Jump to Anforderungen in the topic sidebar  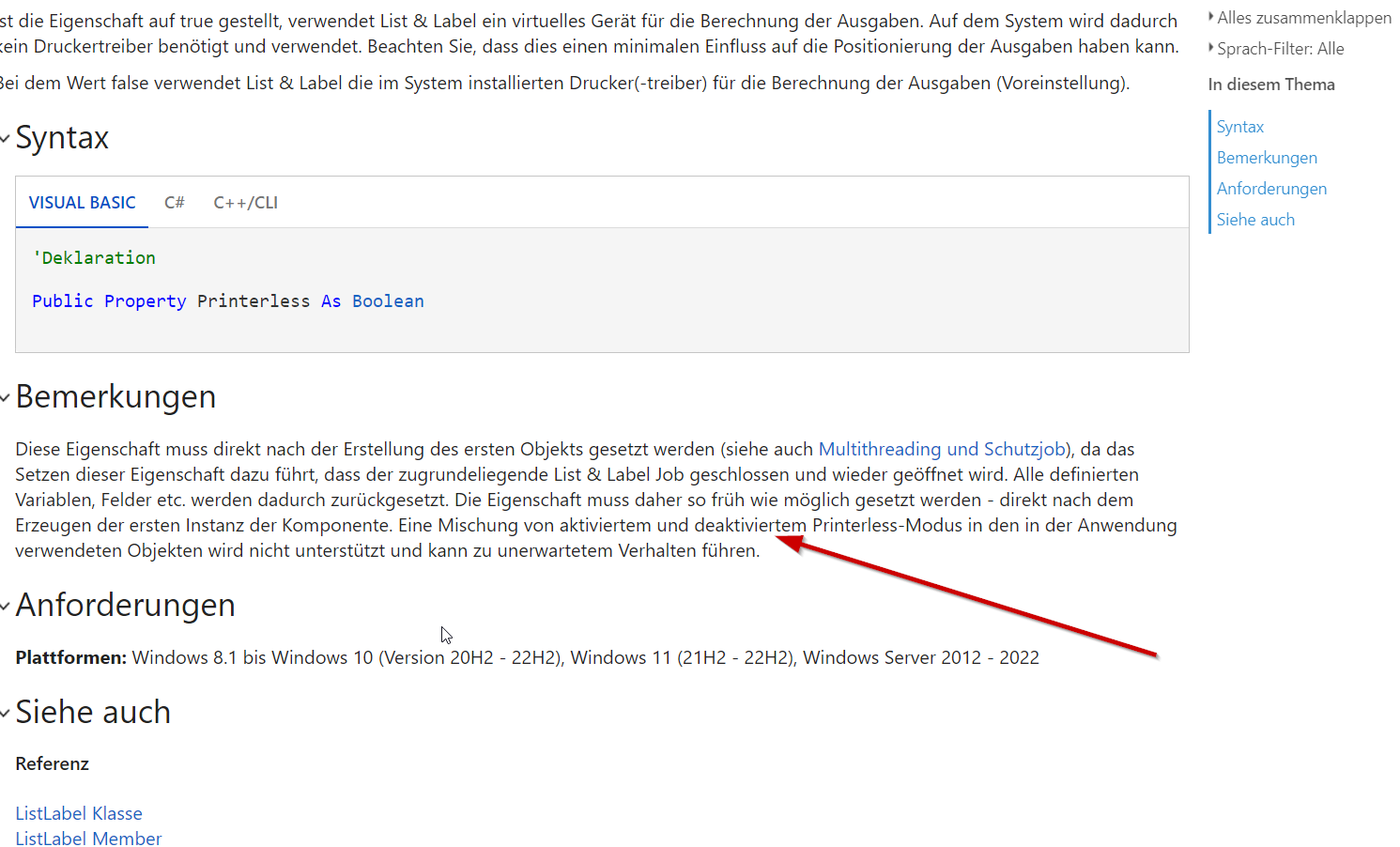pyautogui.click(x=1271, y=189)
